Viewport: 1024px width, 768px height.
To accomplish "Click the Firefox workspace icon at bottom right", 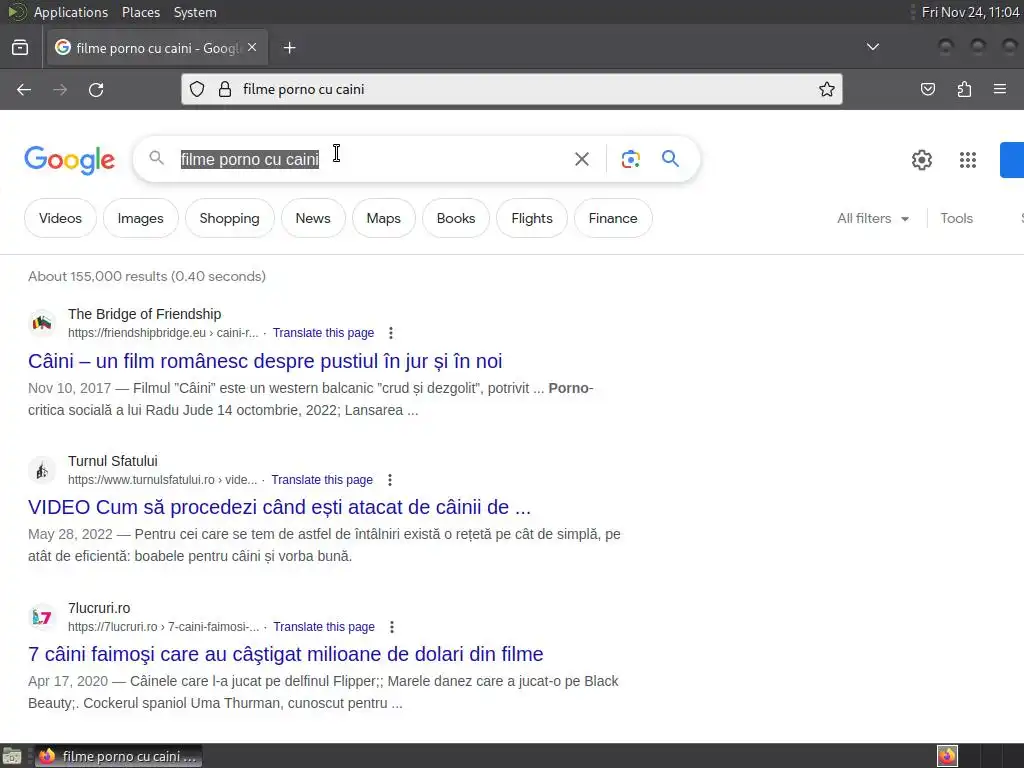I will click(x=947, y=756).
